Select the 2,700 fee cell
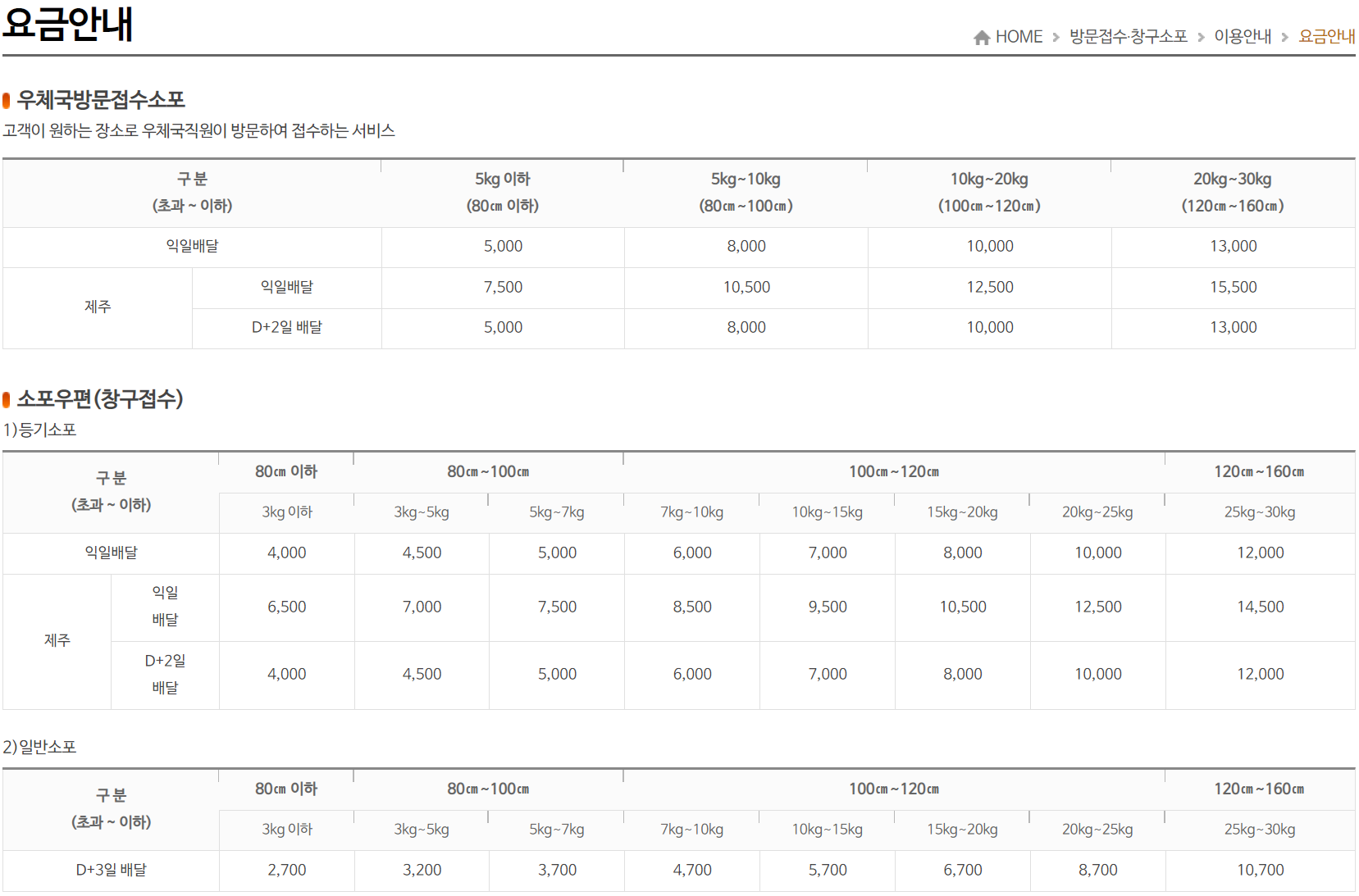The height and width of the screenshot is (896, 1359). coord(287,871)
